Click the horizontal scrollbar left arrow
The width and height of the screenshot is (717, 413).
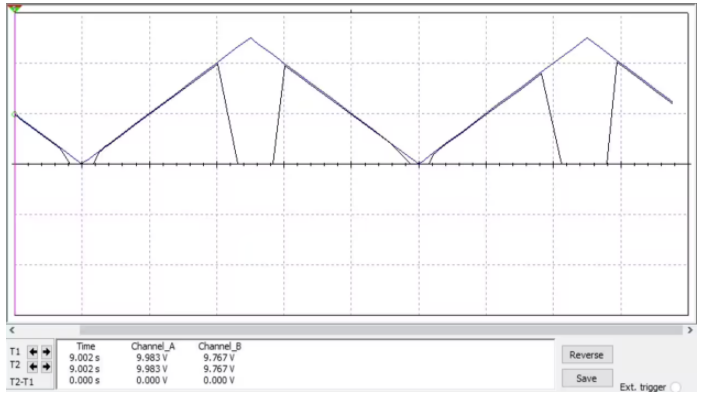[12, 330]
